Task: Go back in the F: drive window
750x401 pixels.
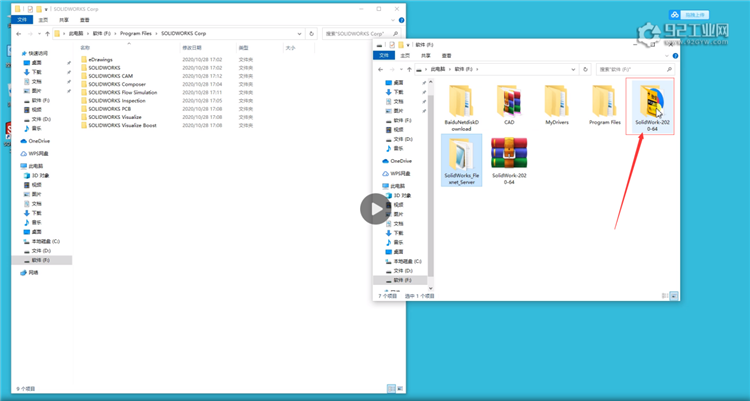Action: pyautogui.click(x=381, y=69)
